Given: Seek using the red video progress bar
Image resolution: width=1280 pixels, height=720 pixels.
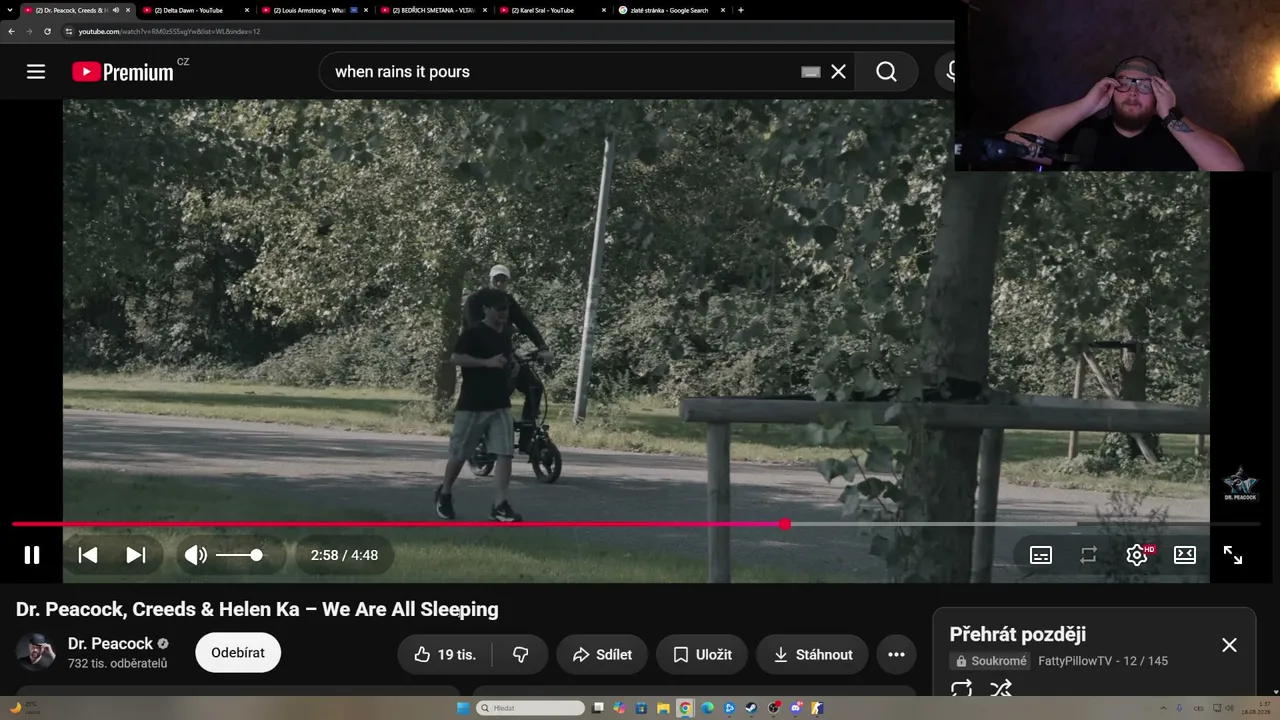Looking at the screenshot, I should pyautogui.click(x=636, y=524).
